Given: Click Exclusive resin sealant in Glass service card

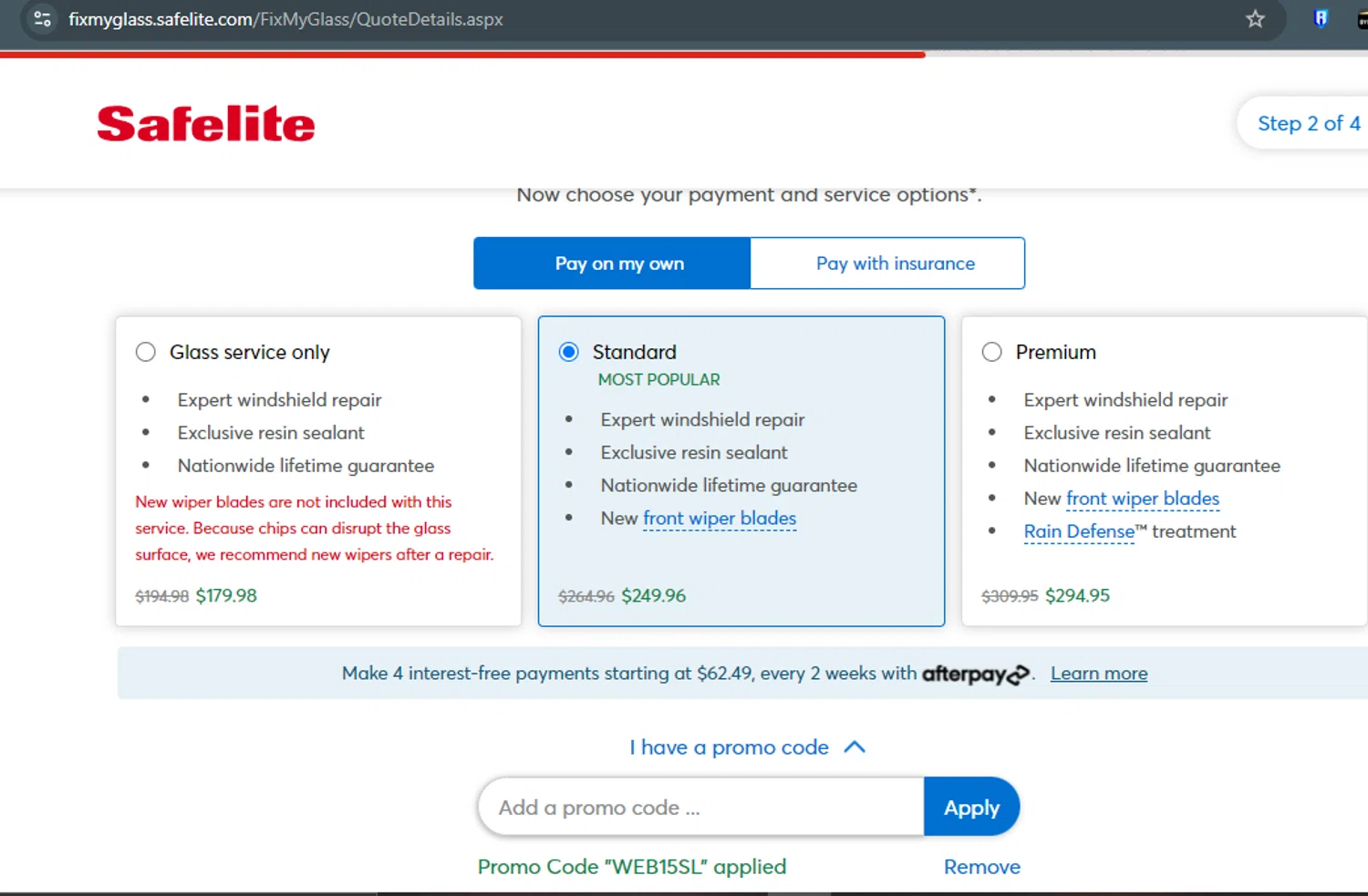Looking at the screenshot, I should [271, 433].
